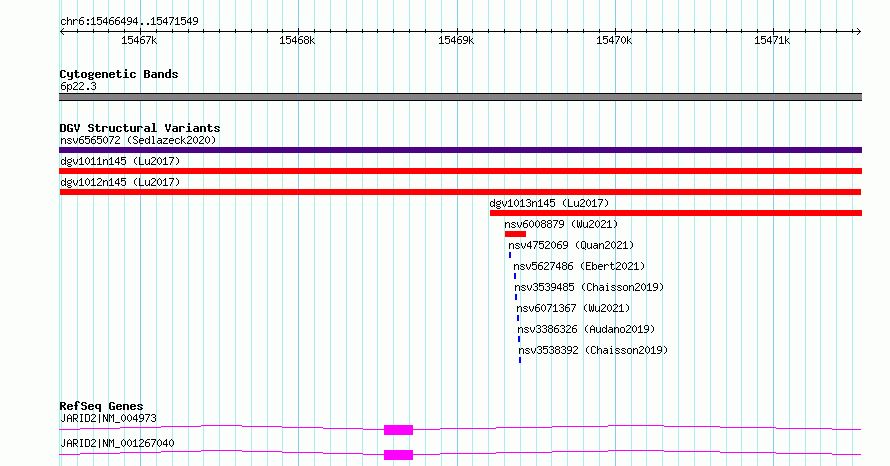Viewport: 890px width, 466px height.
Task: Click the blue nsv4752069 variant mark
Action: click(x=510, y=255)
